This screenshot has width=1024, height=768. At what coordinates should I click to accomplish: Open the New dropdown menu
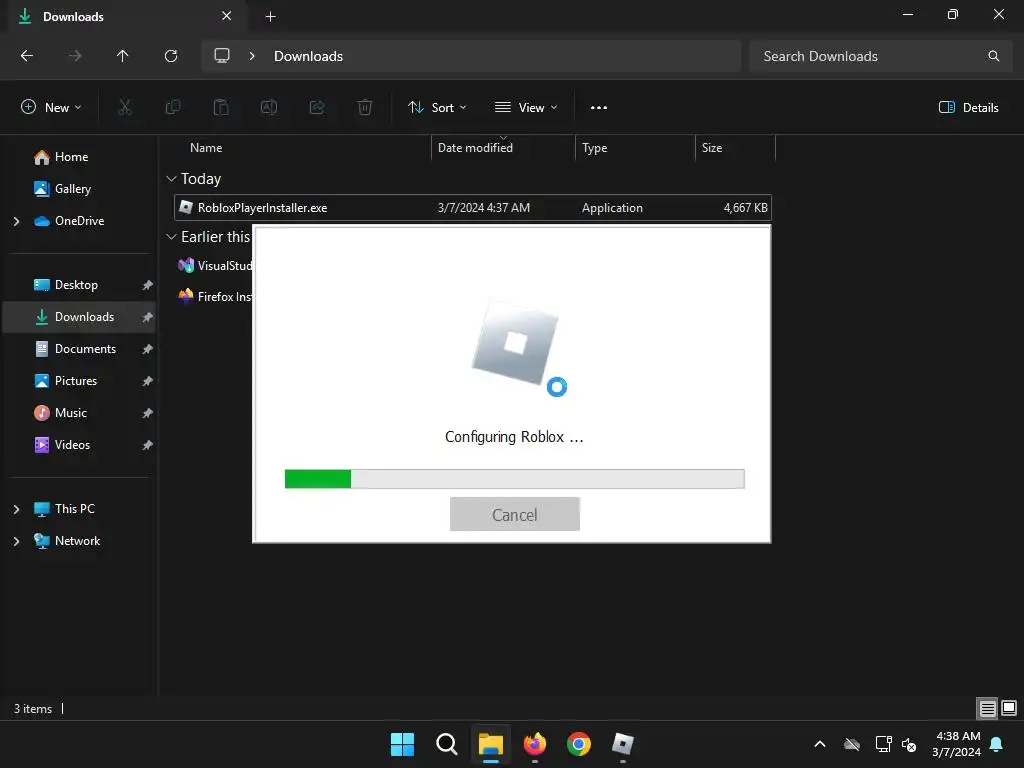click(x=51, y=107)
